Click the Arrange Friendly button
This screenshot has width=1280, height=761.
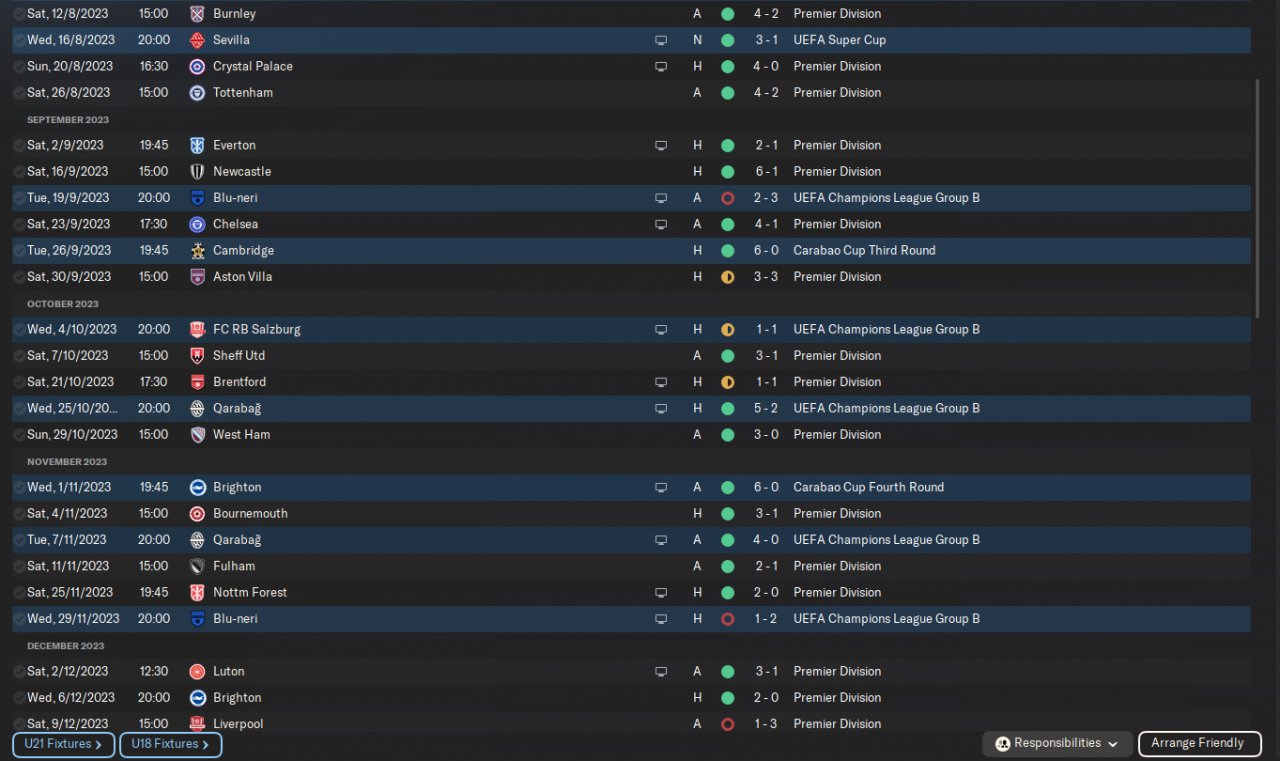click(1197, 743)
